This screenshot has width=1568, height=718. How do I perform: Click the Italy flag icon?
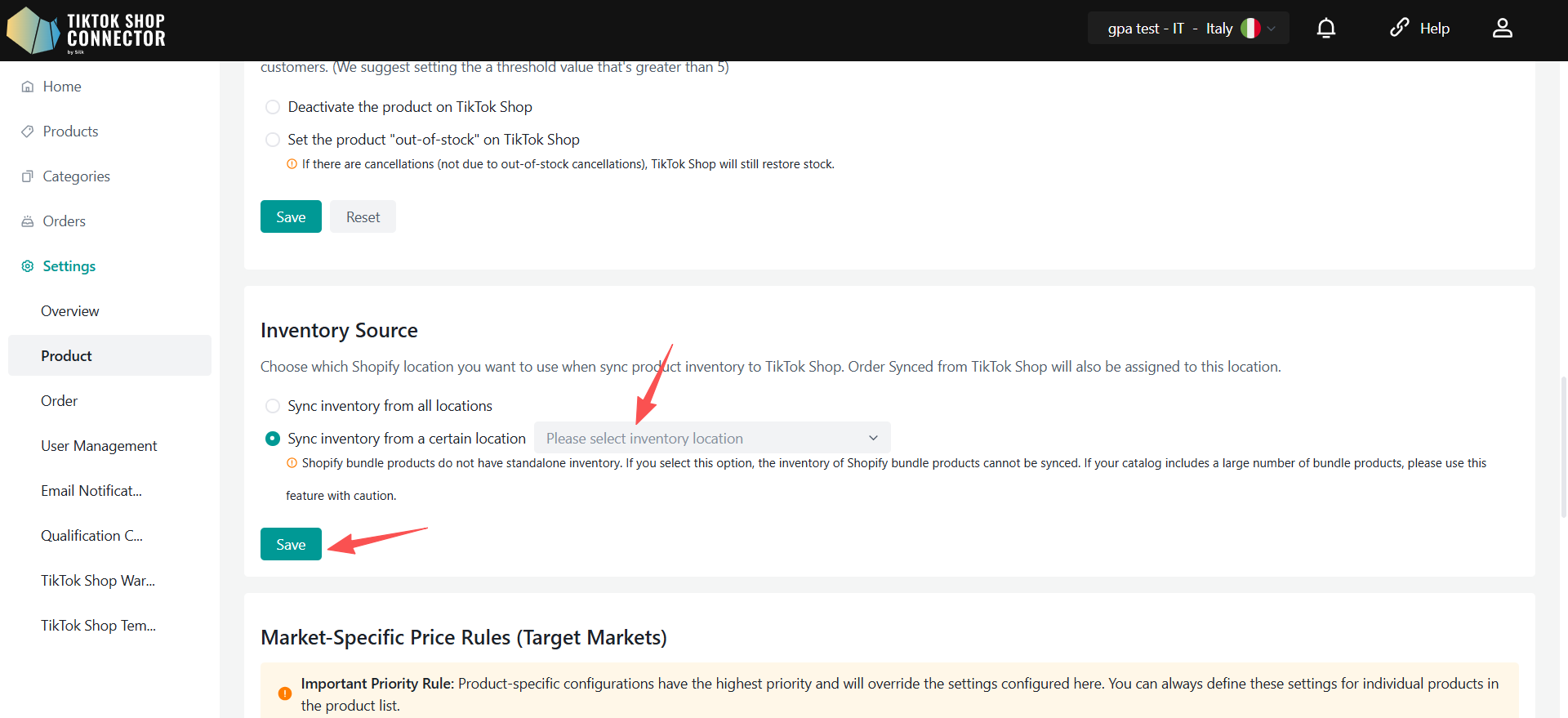pos(1250,29)
